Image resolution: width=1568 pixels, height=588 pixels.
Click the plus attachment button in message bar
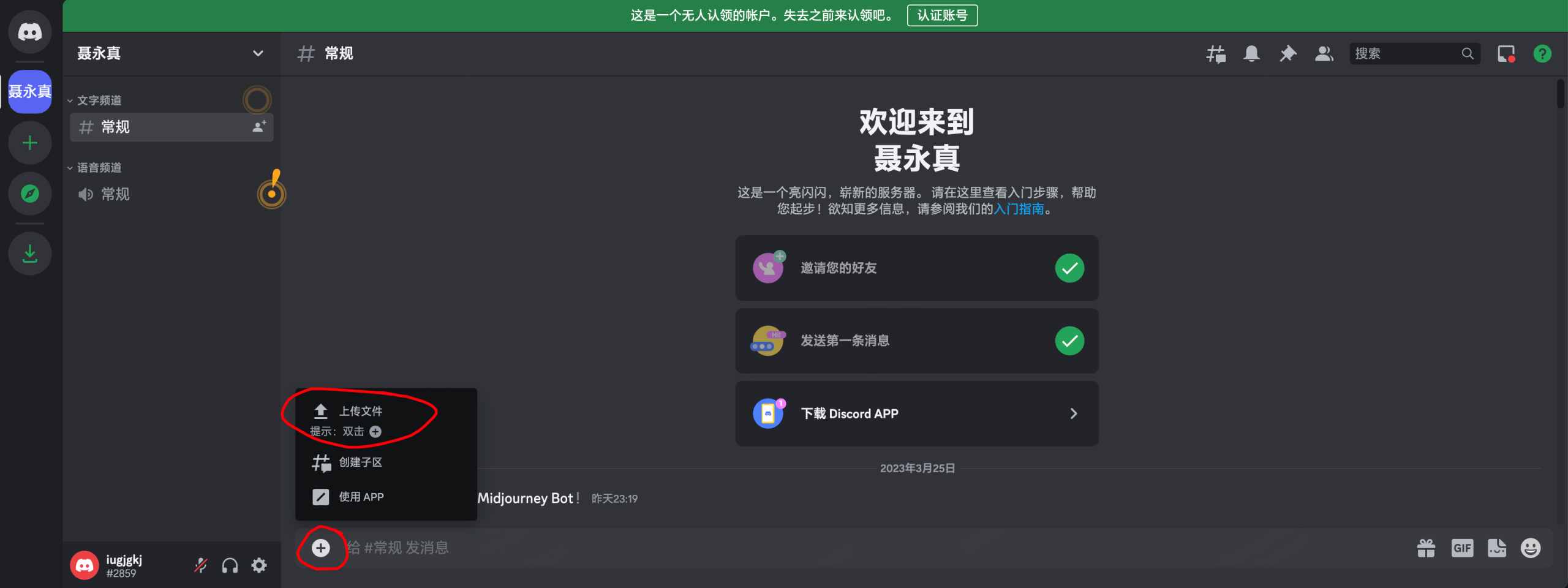[321, 548]
